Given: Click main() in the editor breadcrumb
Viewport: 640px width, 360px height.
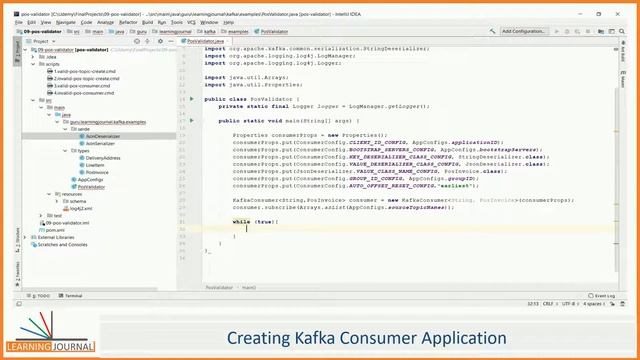Looking at the screenshot, I should [249, 287].
